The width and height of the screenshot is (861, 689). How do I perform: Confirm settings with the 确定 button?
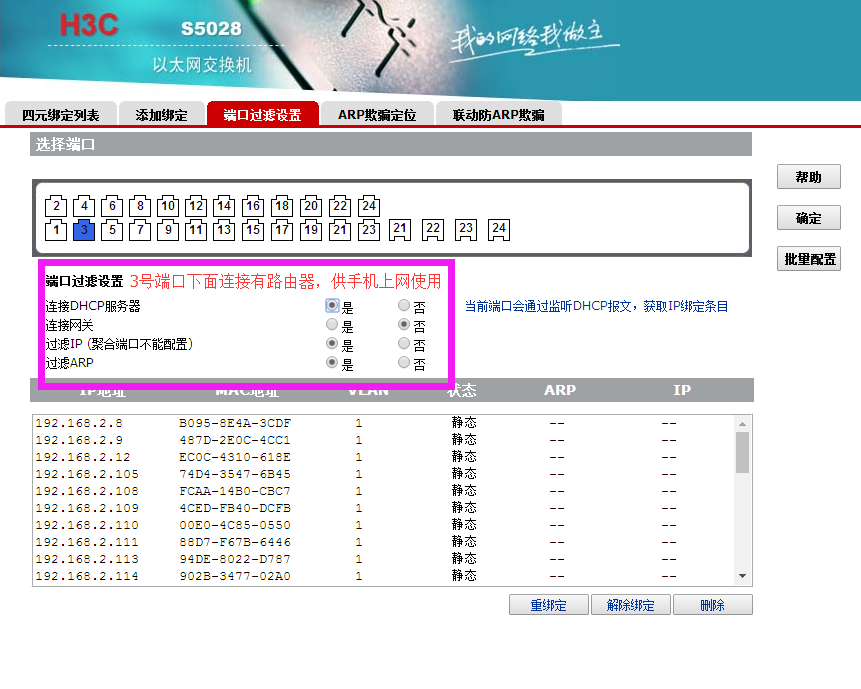click(x=808, y=218)
